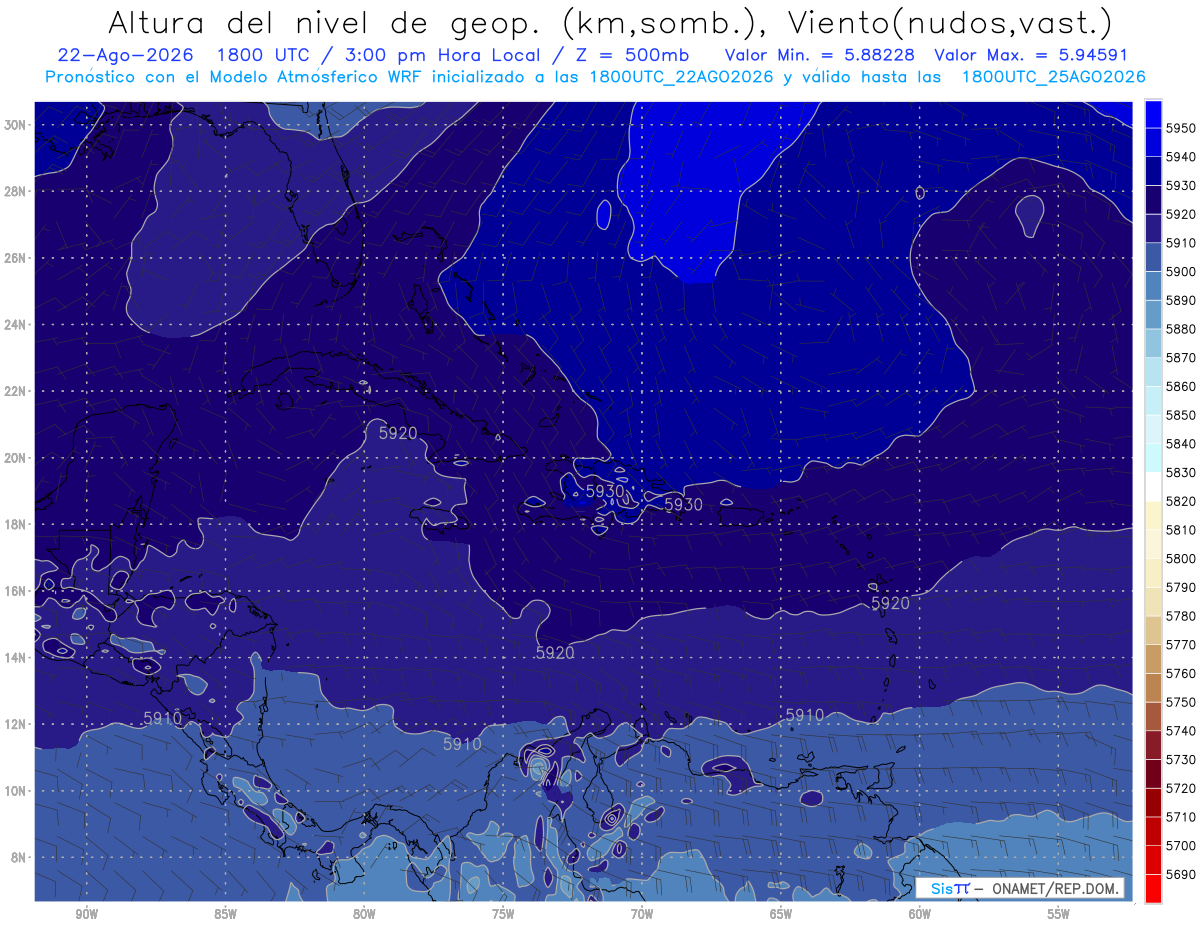Viewport: 1200px width, 927px height.
Task: Click the 16N latitude label
Action: 15,591
